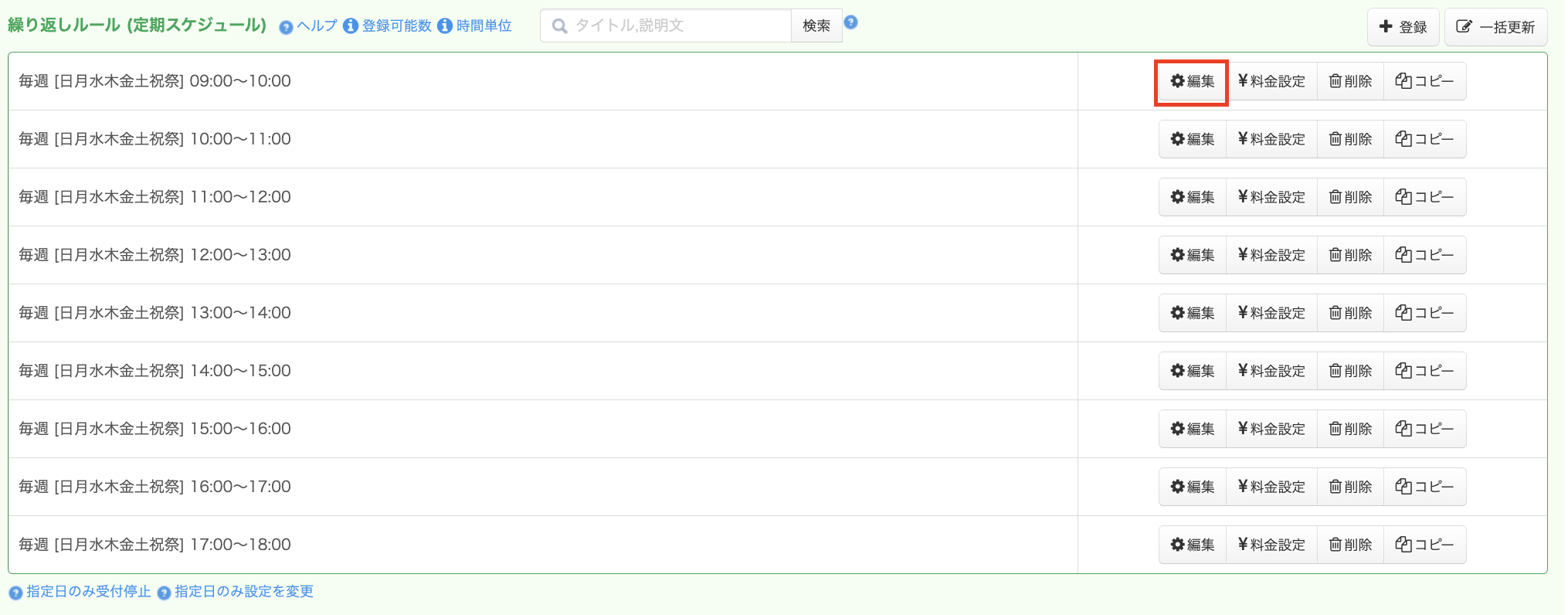The height and width of the screenshot is (615, 1568).
Task: Copy the 12:00〜13:00 weekly rule
Action: 1424,256
